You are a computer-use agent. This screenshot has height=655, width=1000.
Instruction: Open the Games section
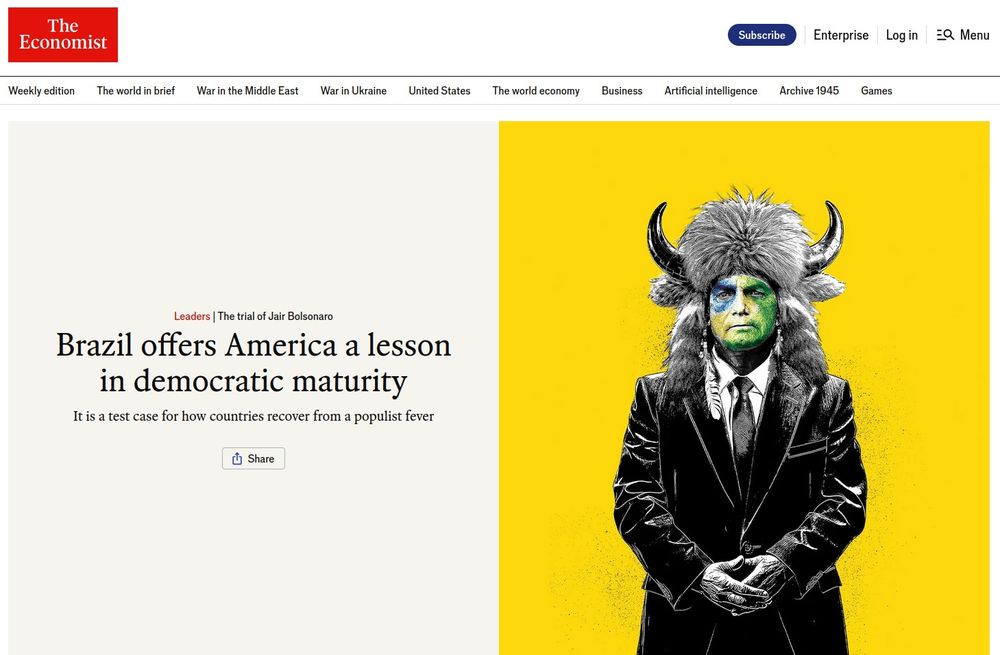876,91
